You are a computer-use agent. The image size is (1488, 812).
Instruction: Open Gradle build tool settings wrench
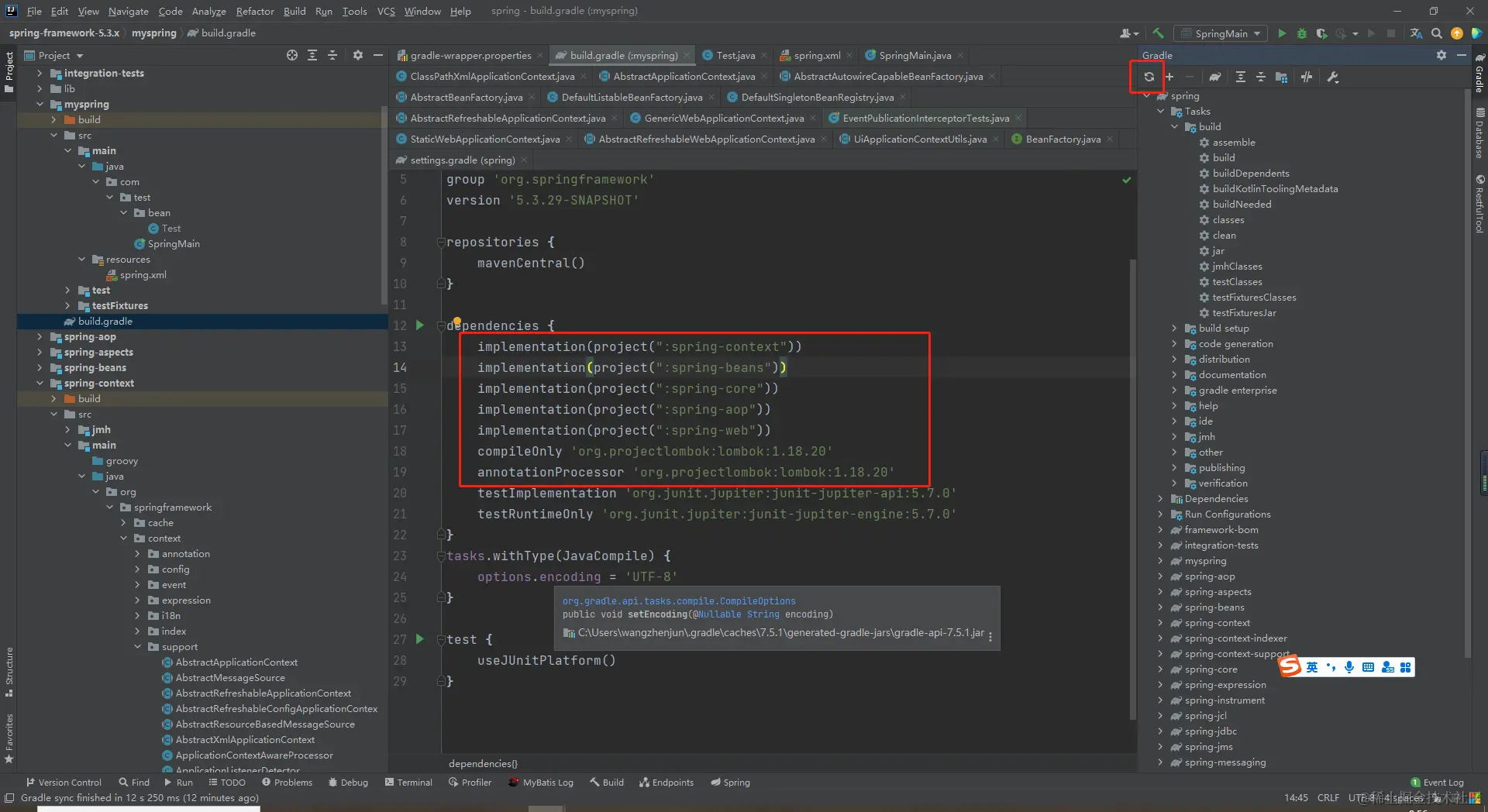point(1333,77)
